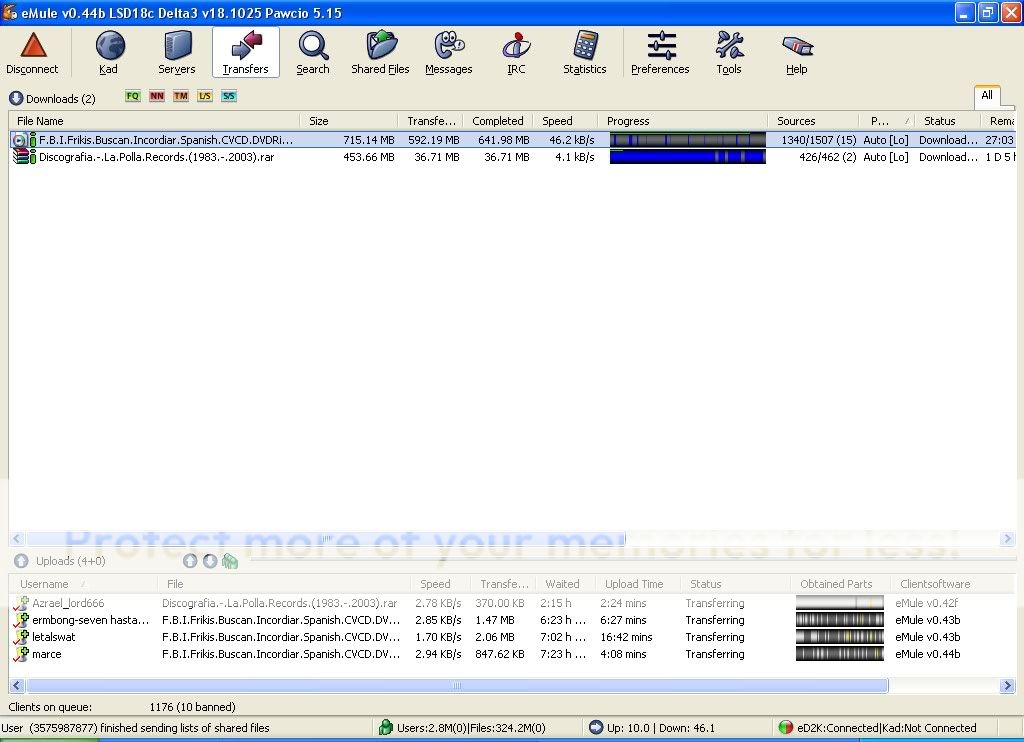Sort uploads by Obtained Parts column
Viewport: 1024px width, 742px height.
[839, 584]
